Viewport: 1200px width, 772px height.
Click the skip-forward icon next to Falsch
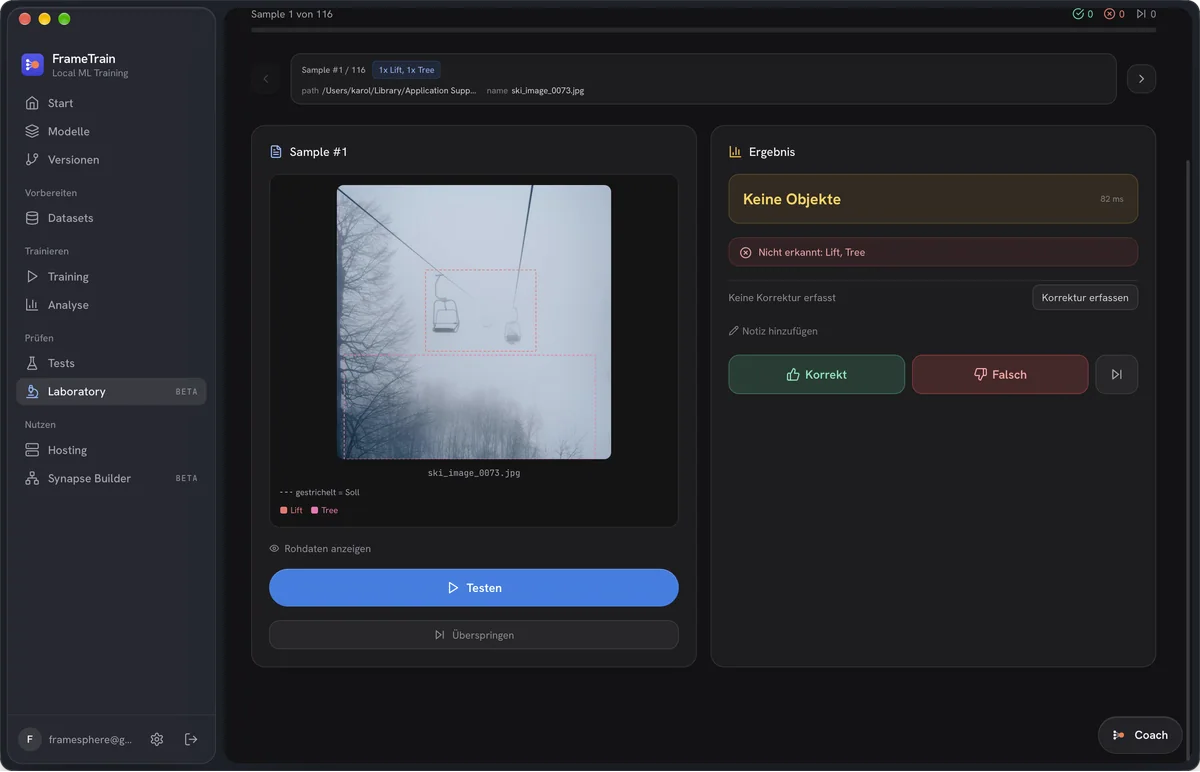[1116, 374]
